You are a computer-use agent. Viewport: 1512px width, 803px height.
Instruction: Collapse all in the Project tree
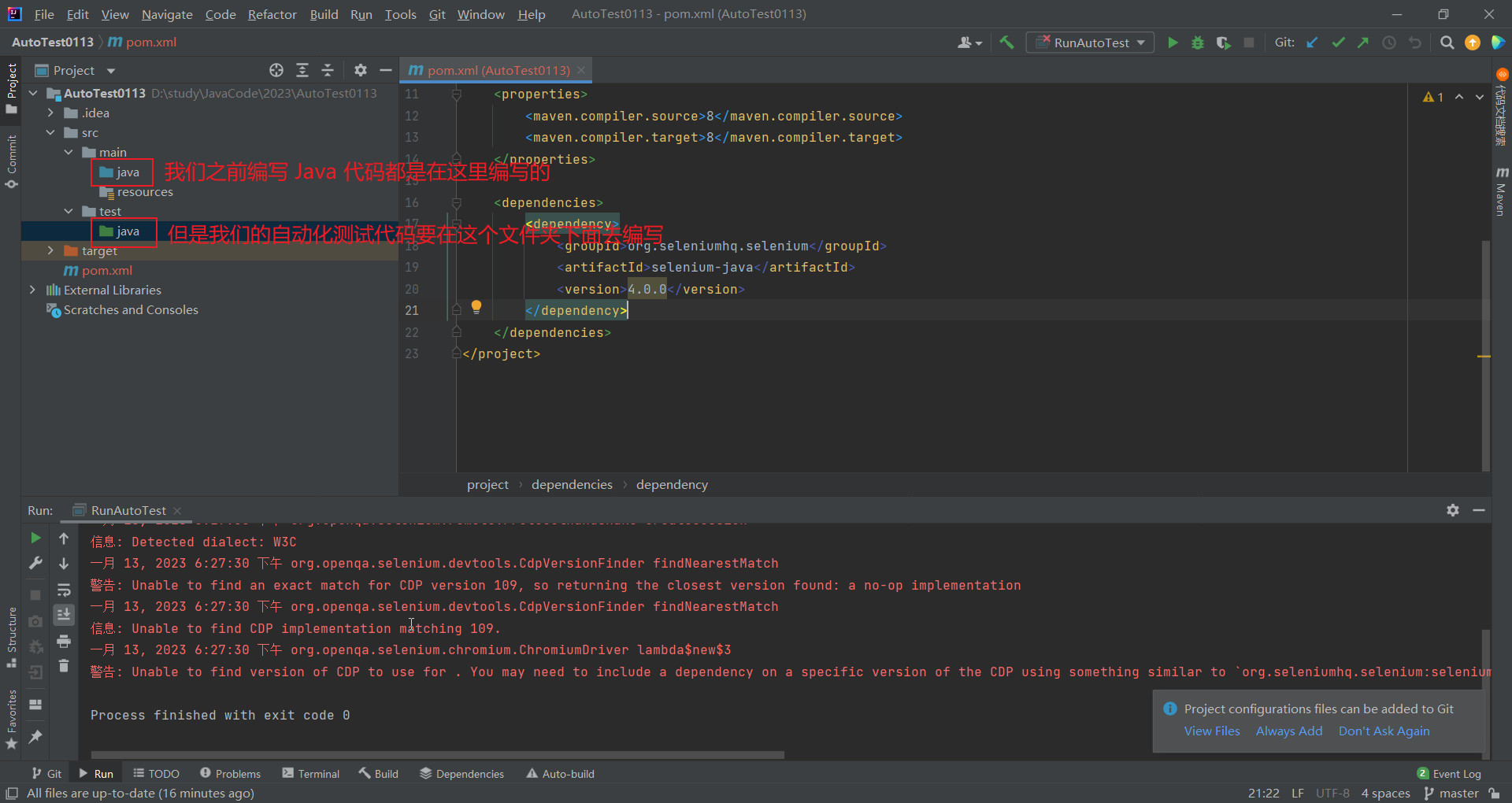328,70
